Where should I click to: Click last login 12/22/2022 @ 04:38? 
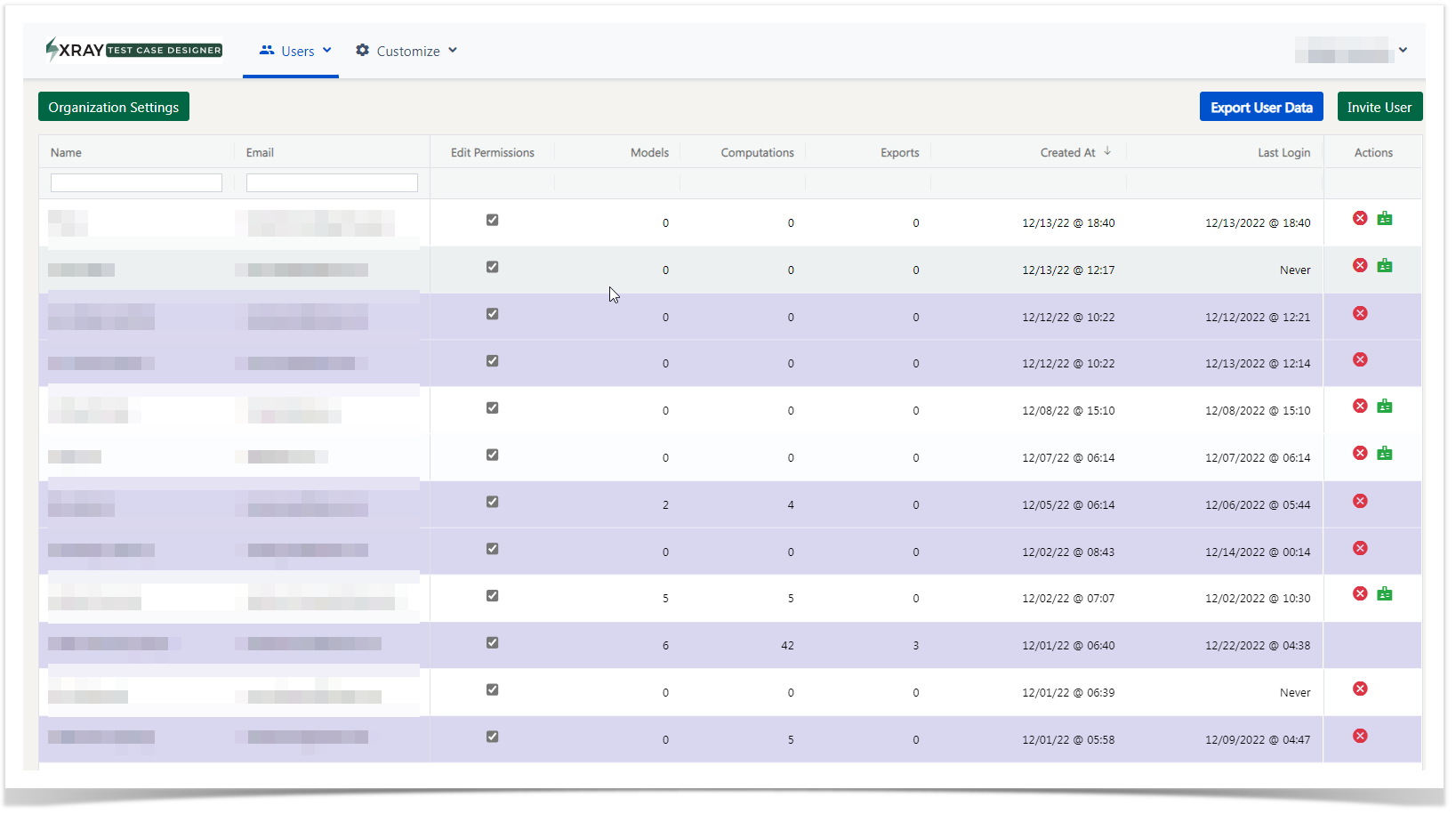pos(1258,646)
